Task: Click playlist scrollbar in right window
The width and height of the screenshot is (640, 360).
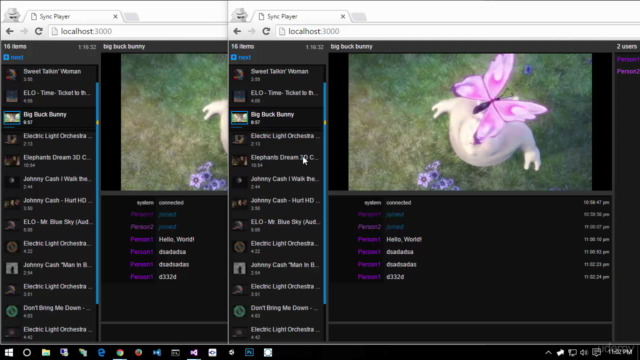Action: point(324,193)
